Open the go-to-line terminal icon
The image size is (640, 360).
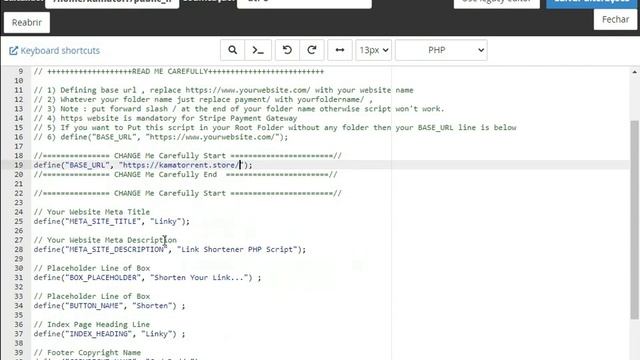coord(258,50)
